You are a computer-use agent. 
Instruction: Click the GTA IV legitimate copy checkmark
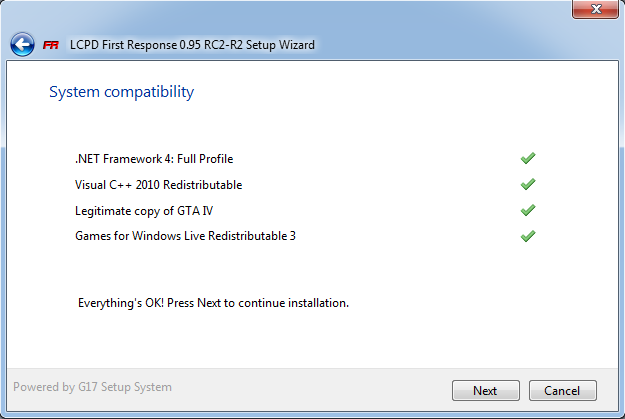click(x=528, y=210)
